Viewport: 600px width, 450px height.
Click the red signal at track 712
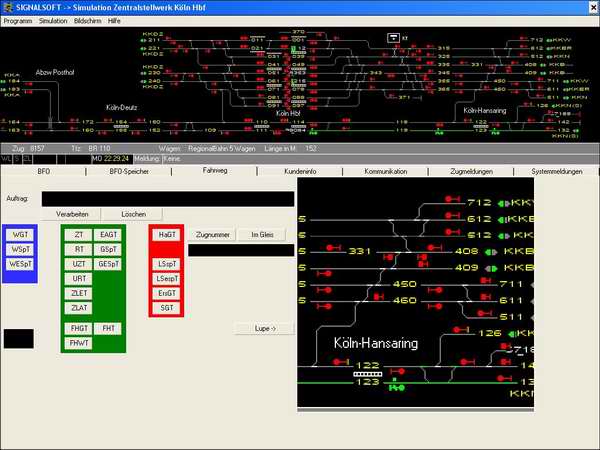click(450, 201)
